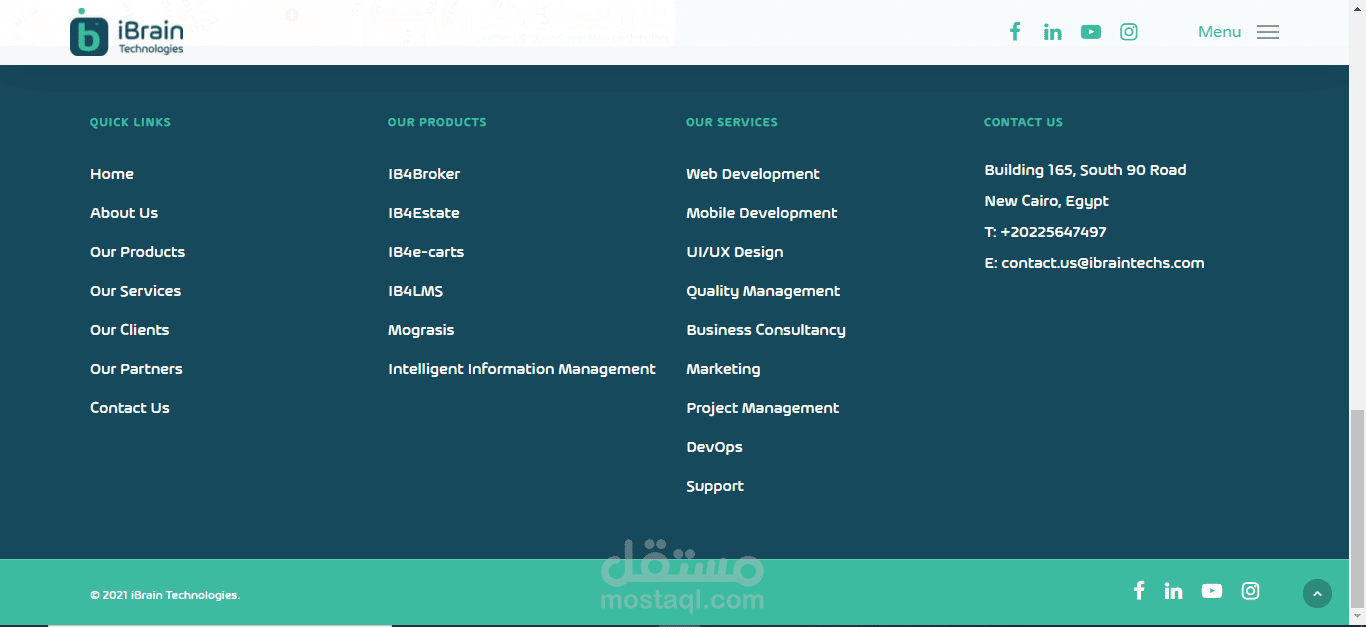Open the Mograsis product link
Image resolution: width=1366 pixels, height=627 pixels.
[x=421, y=330]
